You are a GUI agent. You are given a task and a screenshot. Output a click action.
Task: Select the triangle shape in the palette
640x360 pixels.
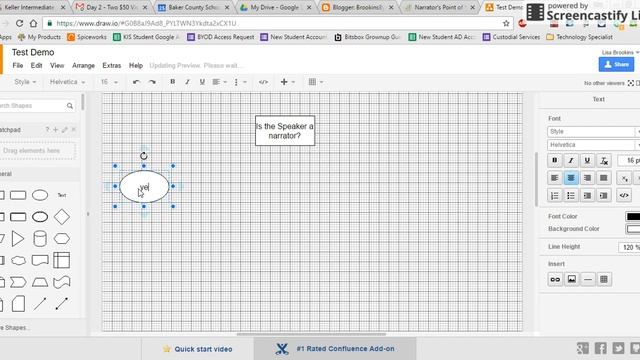[18, 239]
